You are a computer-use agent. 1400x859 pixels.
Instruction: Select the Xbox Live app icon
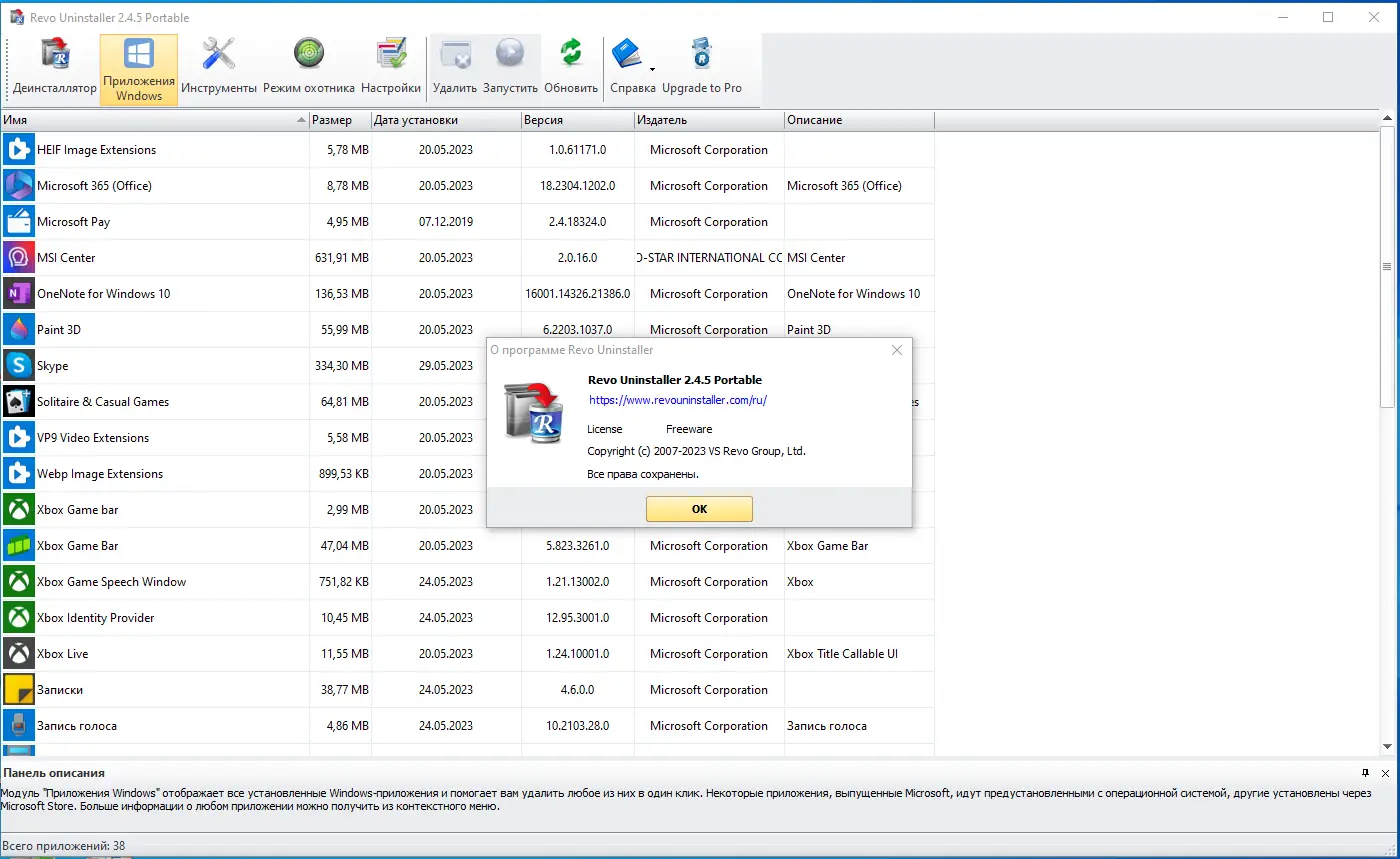(18, 654)
